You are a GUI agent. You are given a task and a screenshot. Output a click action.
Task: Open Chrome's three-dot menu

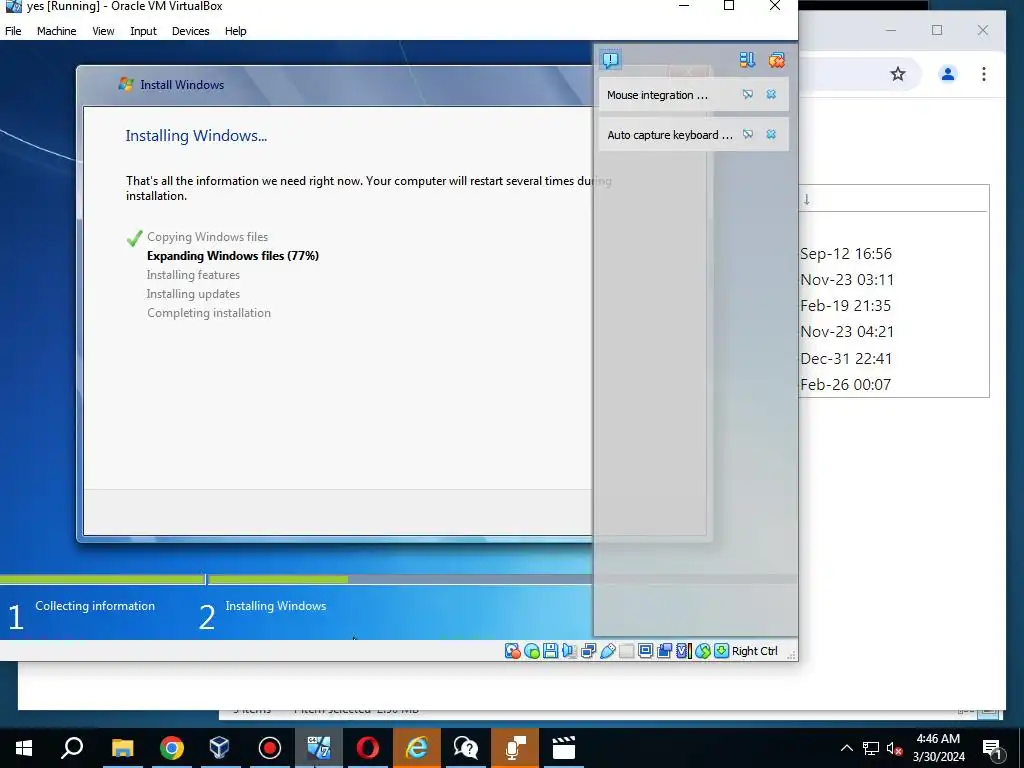click(984, 74)
